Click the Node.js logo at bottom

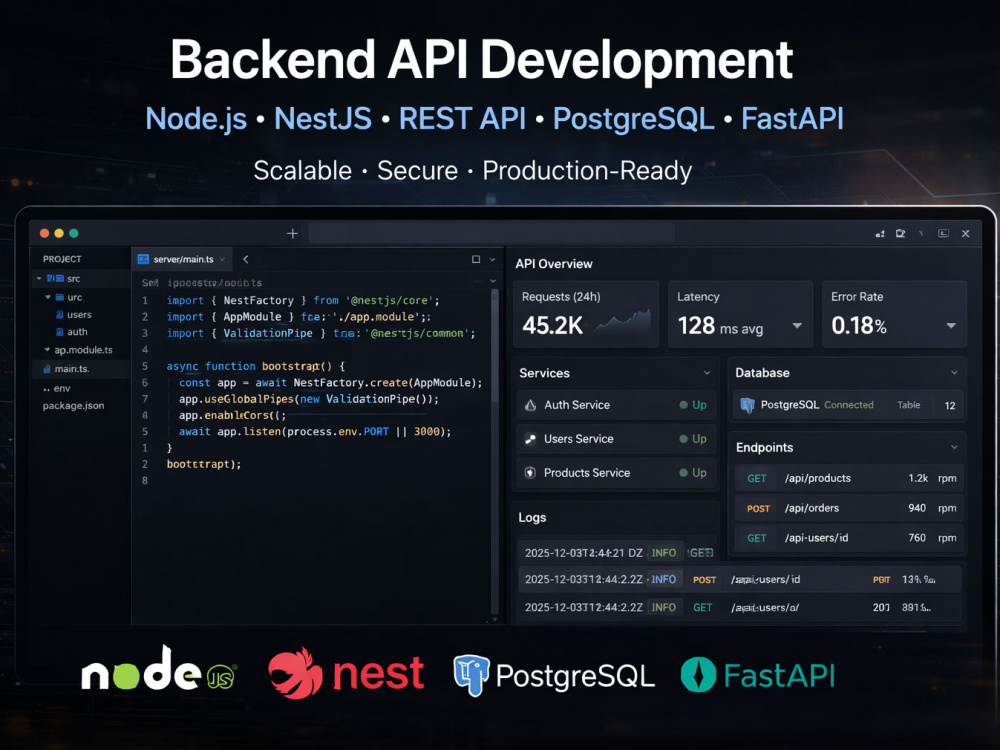click(x=159, y=670)
